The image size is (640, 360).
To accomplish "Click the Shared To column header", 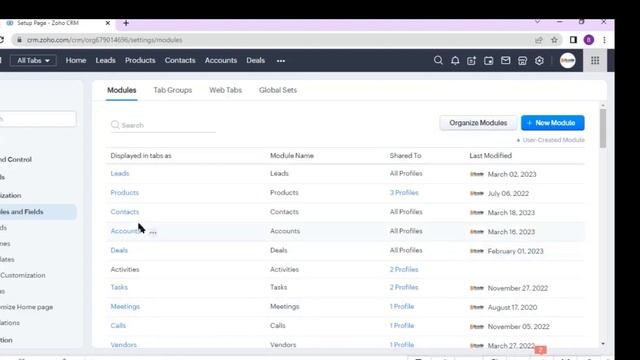I will (x=405, y=156).
